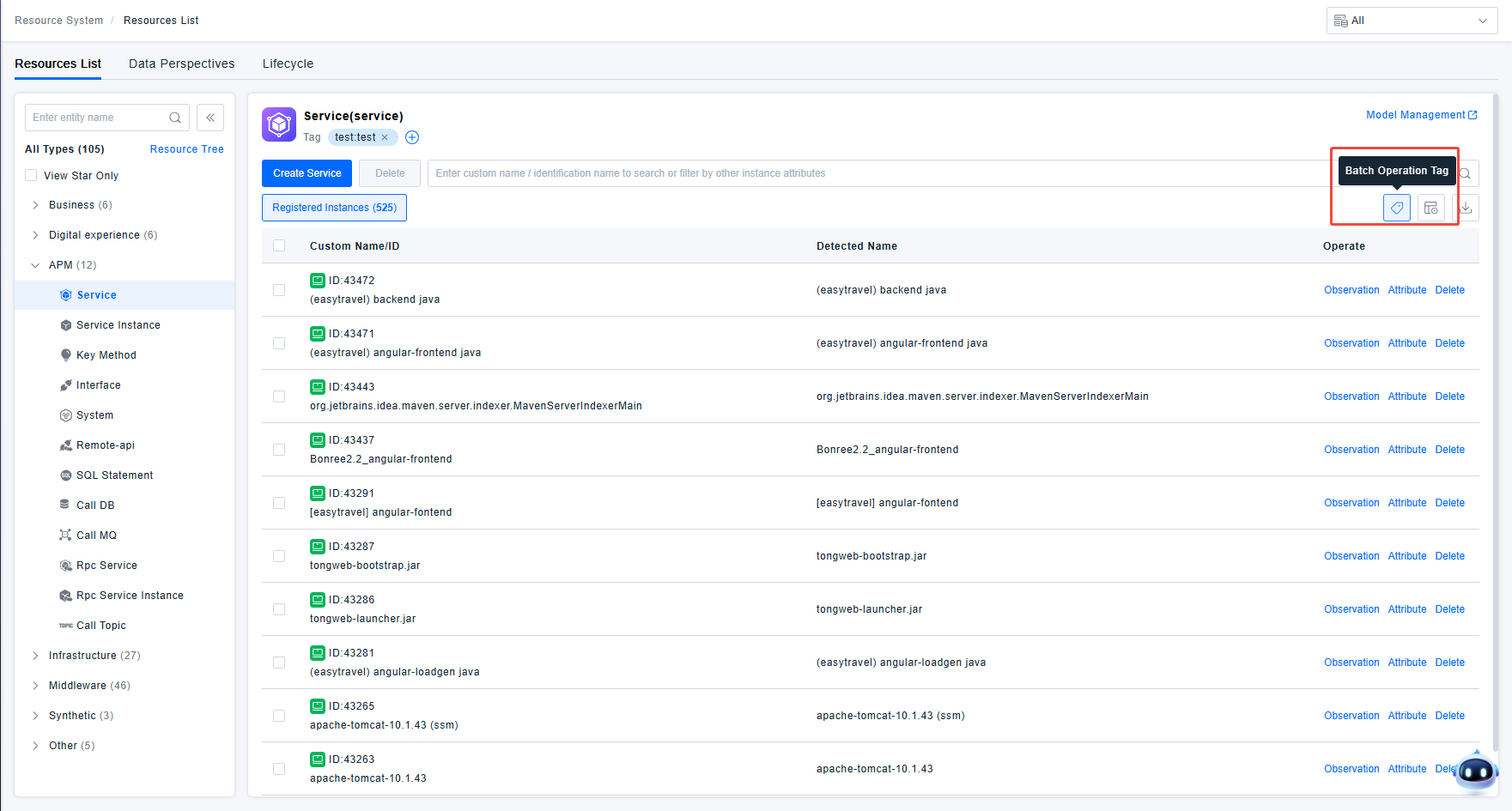Image resolution: width=1512 pixels, height=811 pixels.
Task: Open the chatbot assistant robot icon
Action: (x=1476, y=771)
